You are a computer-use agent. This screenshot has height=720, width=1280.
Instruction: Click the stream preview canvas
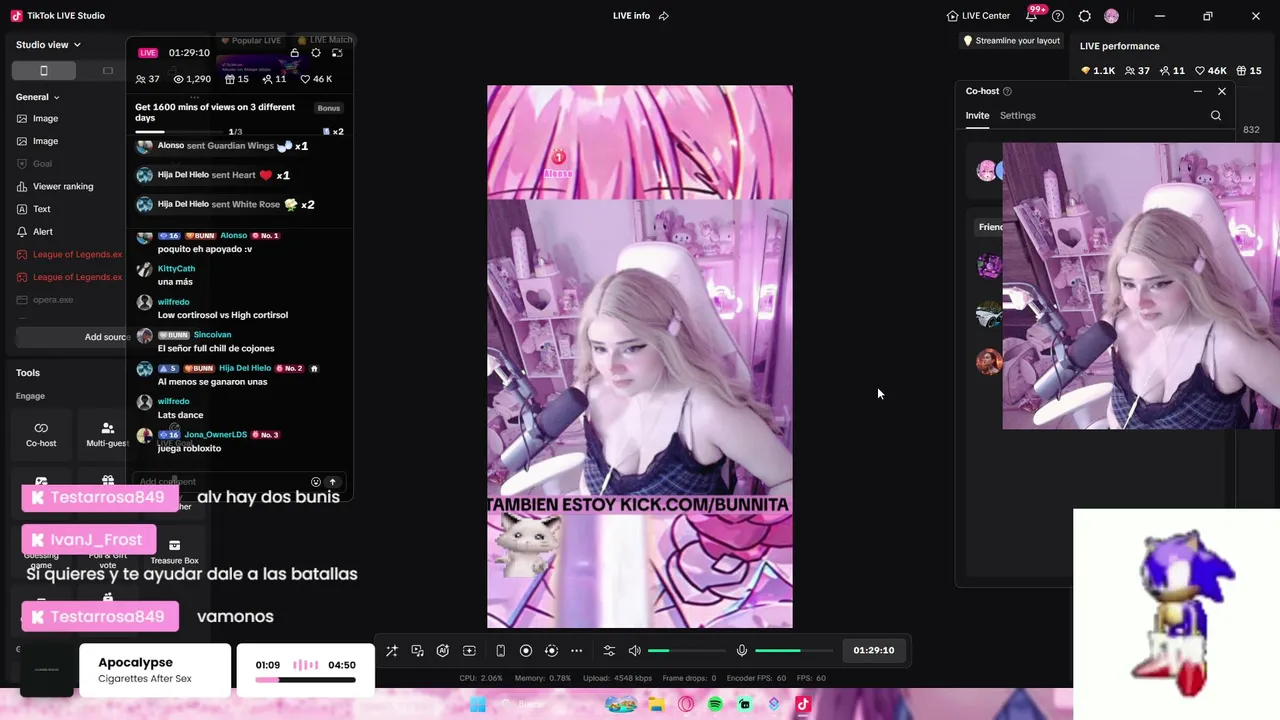pos(640,357)
